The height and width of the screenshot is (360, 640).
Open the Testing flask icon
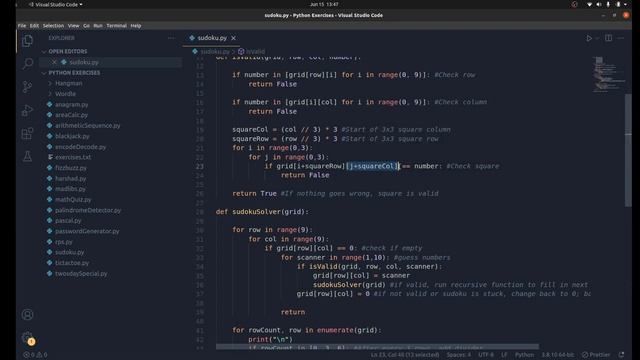coord(27,156)
